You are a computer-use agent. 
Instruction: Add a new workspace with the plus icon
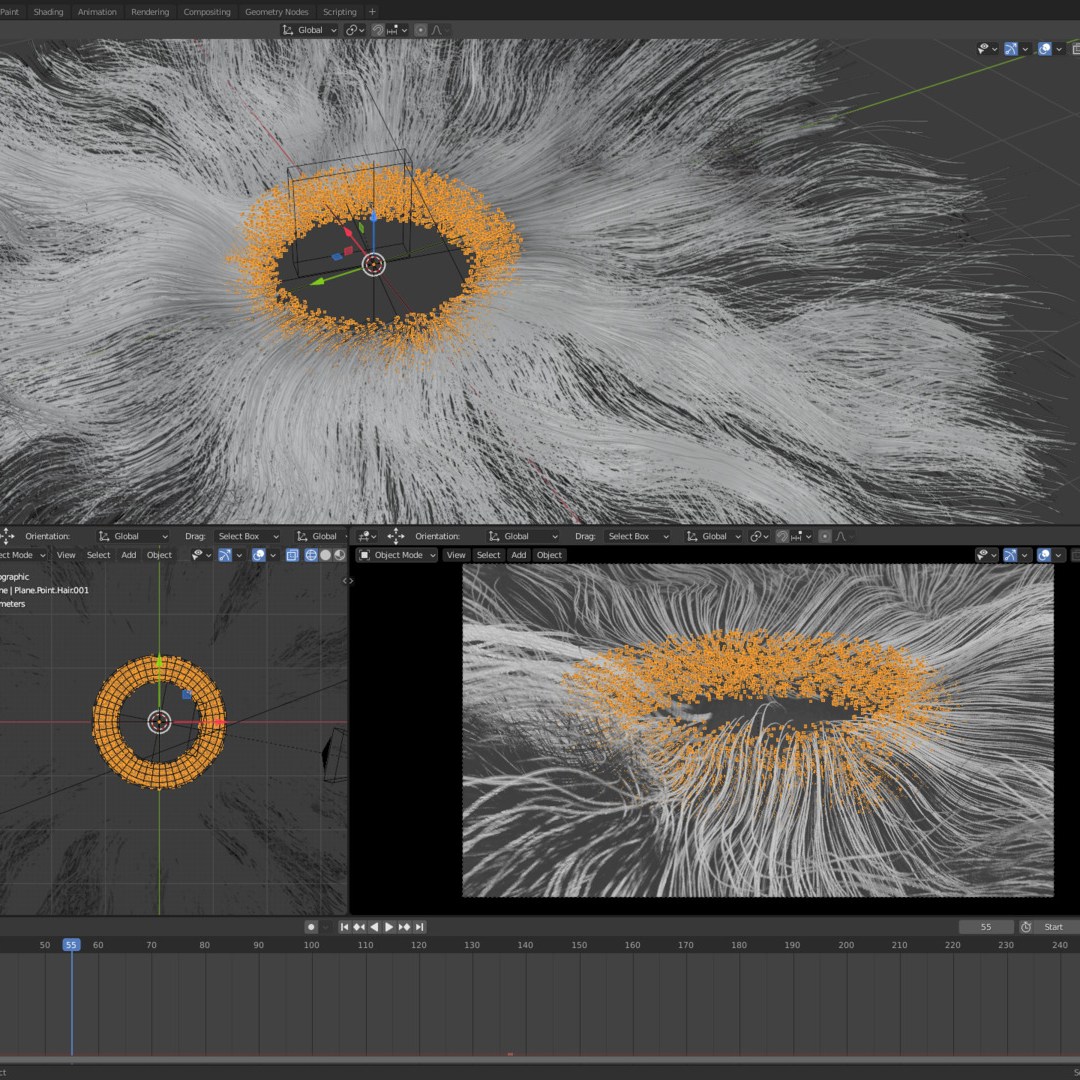(x=372, y=12)
